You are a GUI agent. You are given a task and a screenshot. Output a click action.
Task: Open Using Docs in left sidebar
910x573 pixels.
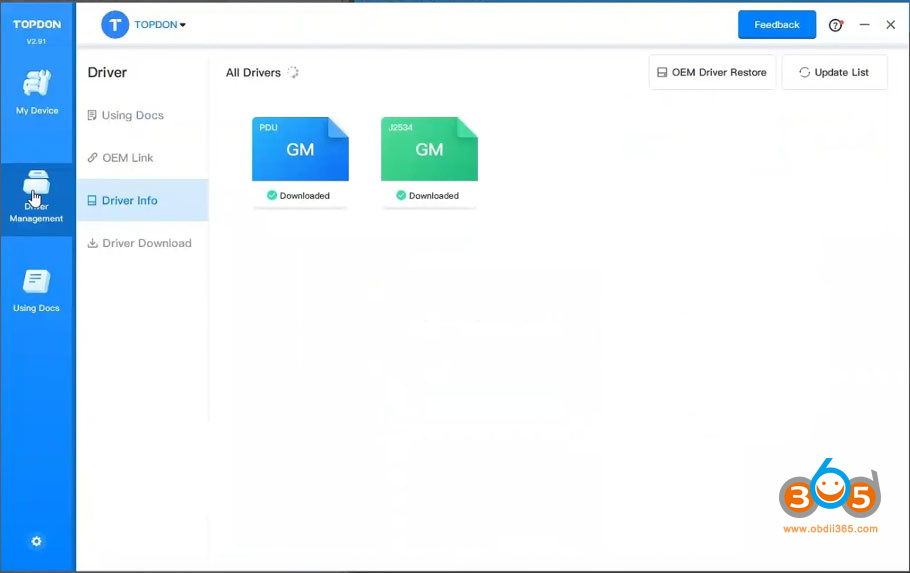click(37, 290)
